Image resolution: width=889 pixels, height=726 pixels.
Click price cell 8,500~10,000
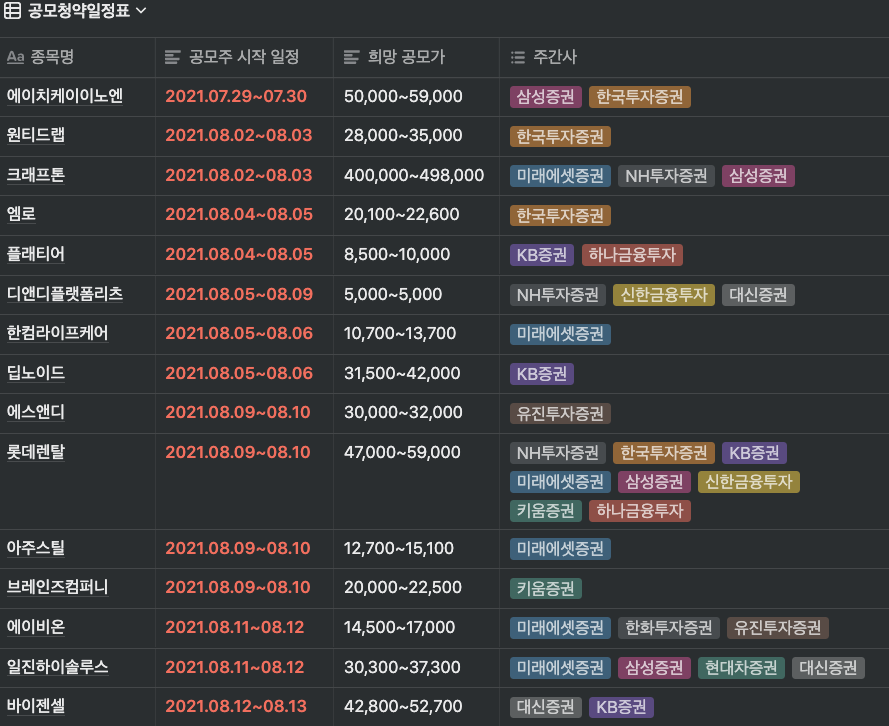(397, 254)
